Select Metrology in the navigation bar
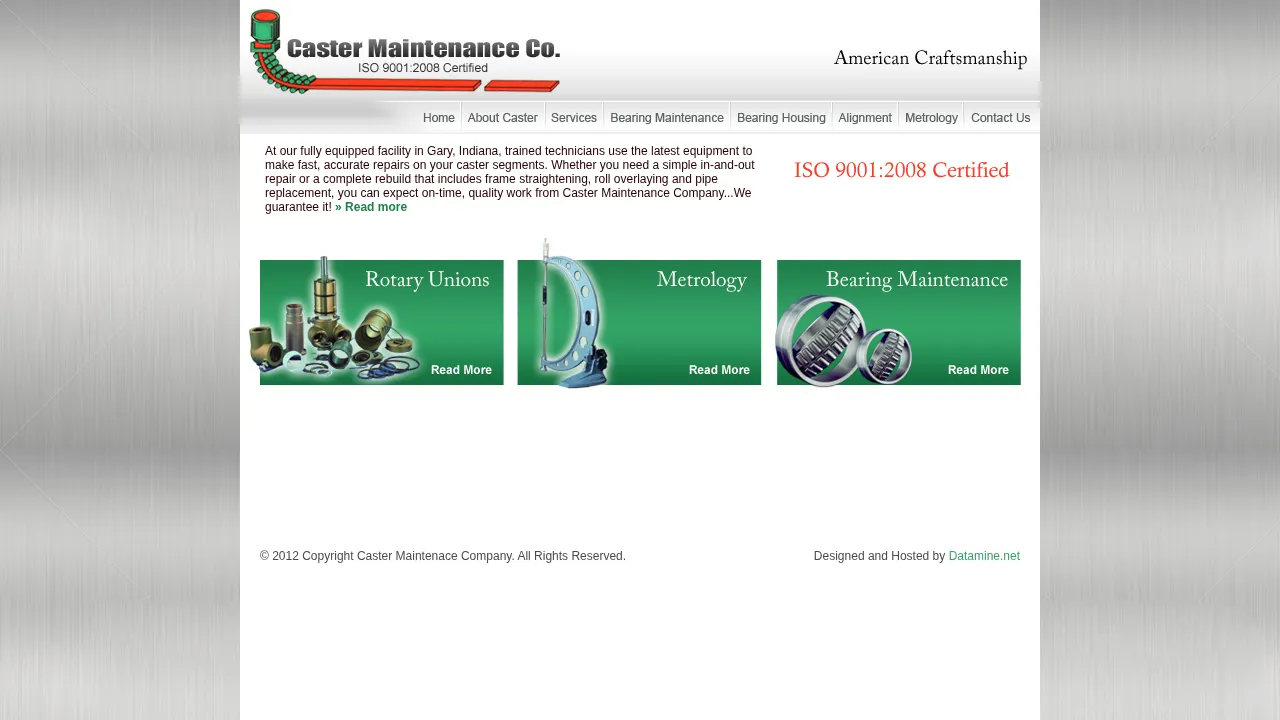Screen dimensions: 1280x720 pos(931,118)
